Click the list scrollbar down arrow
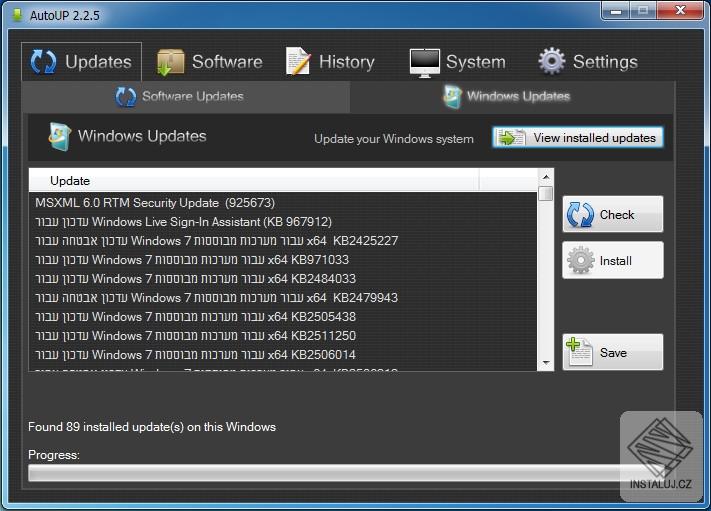Image resolution: width=711 pixels, height=511 pixels. [x=546, y=363]
